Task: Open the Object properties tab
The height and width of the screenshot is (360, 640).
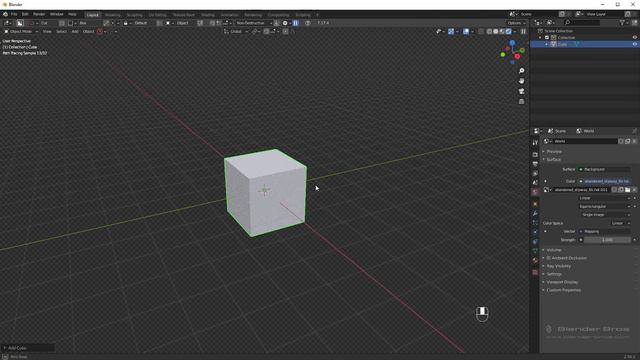Action: point(535,204)
